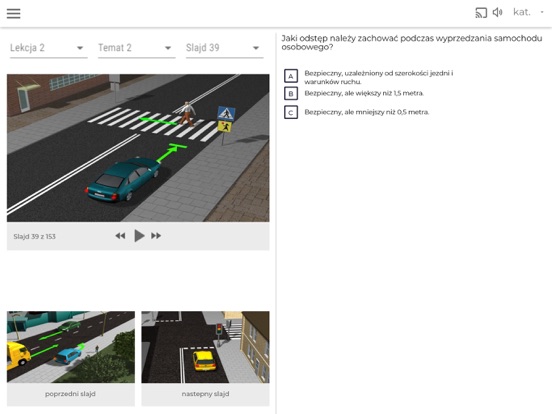Rewind to the previous slide

pos(120,236)
